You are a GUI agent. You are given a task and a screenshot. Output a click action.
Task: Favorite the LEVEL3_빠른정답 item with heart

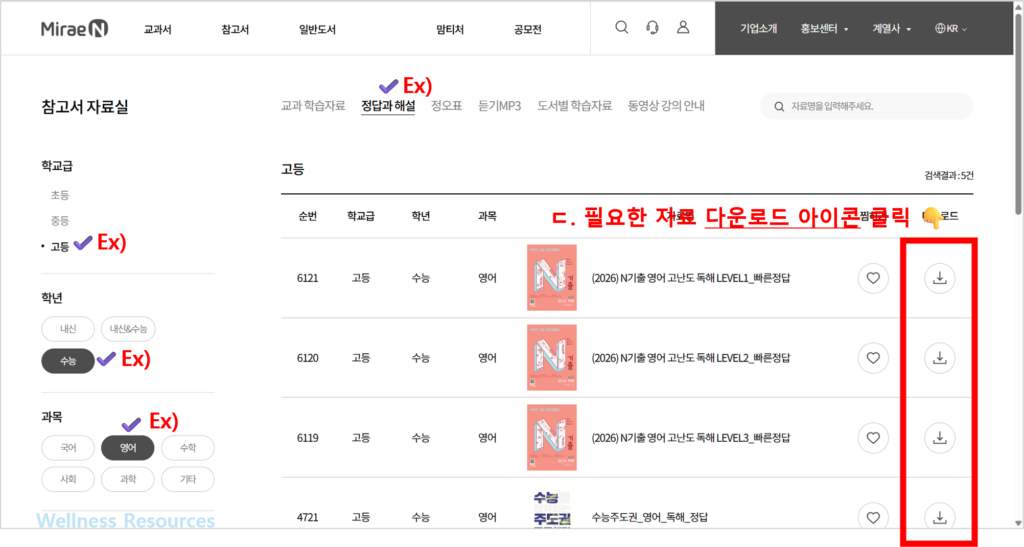click(x=873, y=437)
